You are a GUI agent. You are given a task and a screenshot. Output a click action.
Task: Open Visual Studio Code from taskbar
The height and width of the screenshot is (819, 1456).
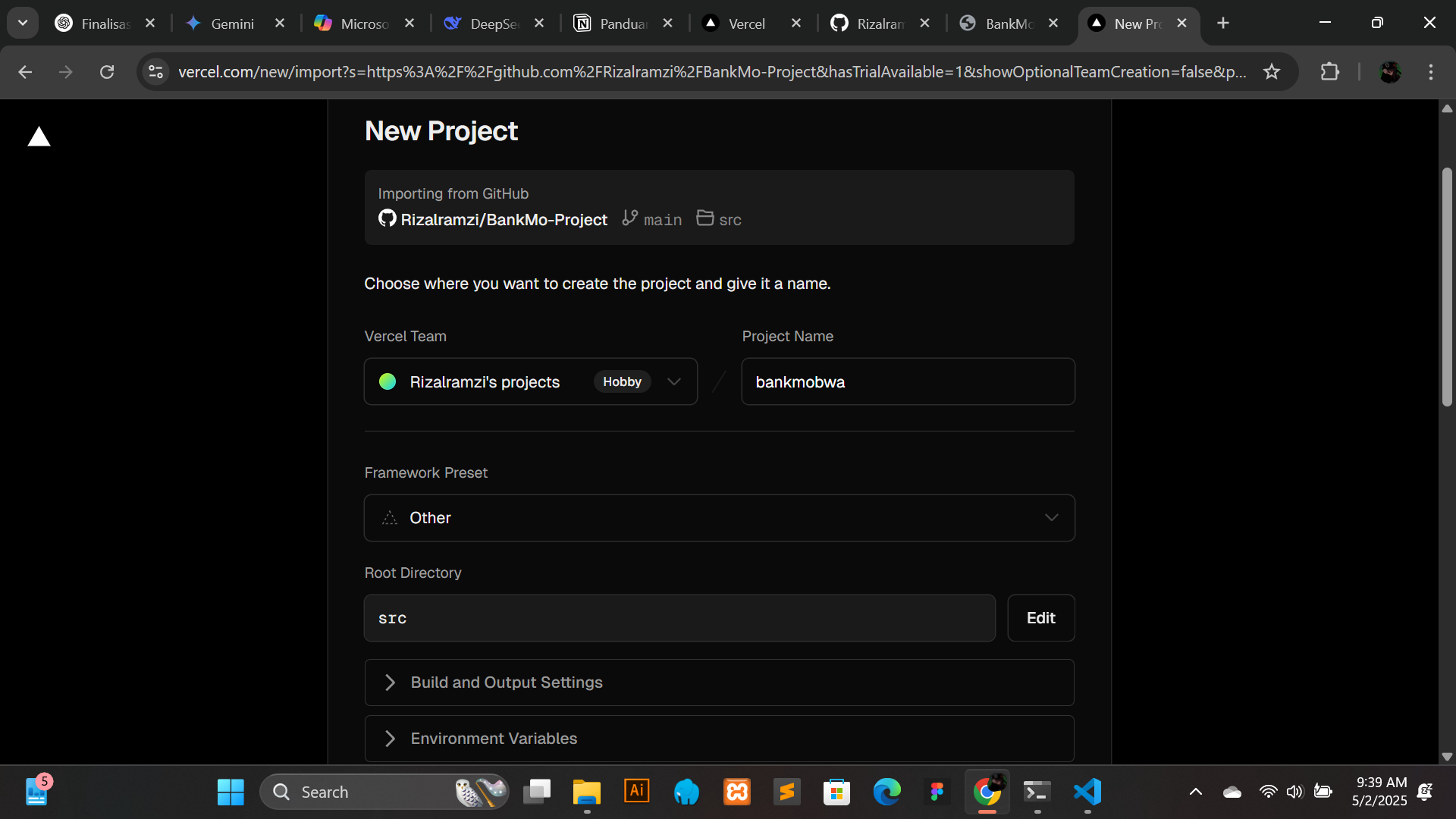pyautogui.click(x=1087, y=792)
